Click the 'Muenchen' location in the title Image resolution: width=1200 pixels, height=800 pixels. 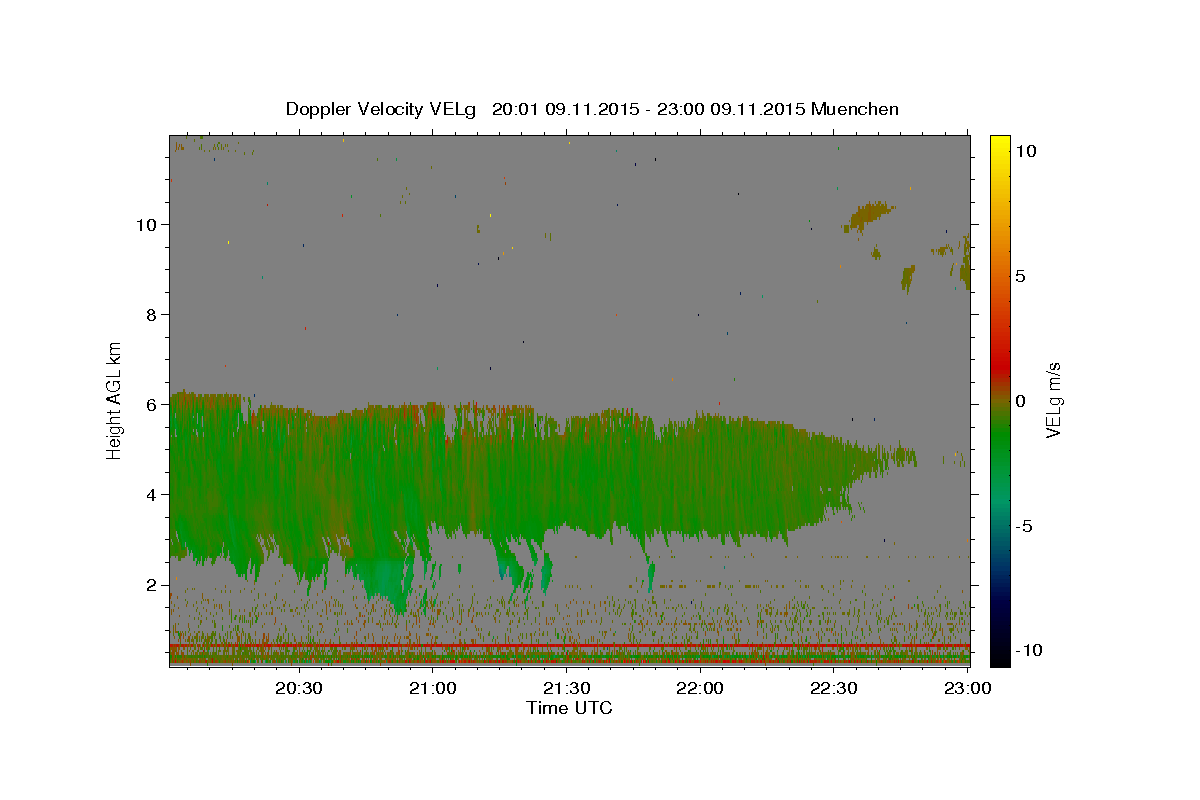pos(855,109)
